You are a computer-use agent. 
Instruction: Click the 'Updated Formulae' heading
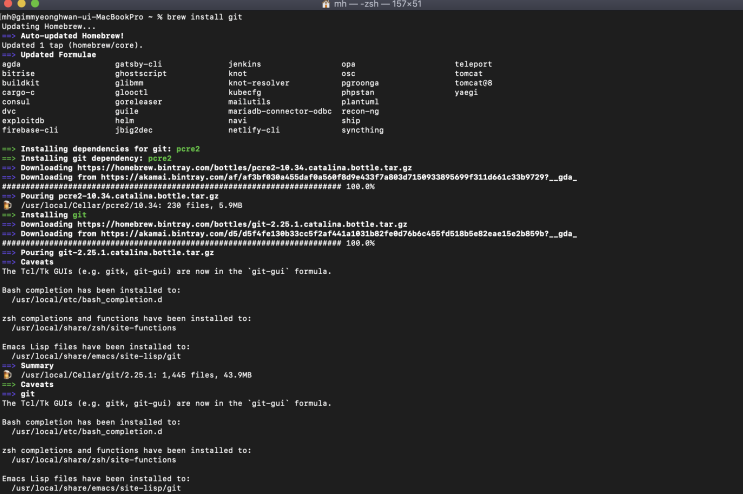point(58,54)
